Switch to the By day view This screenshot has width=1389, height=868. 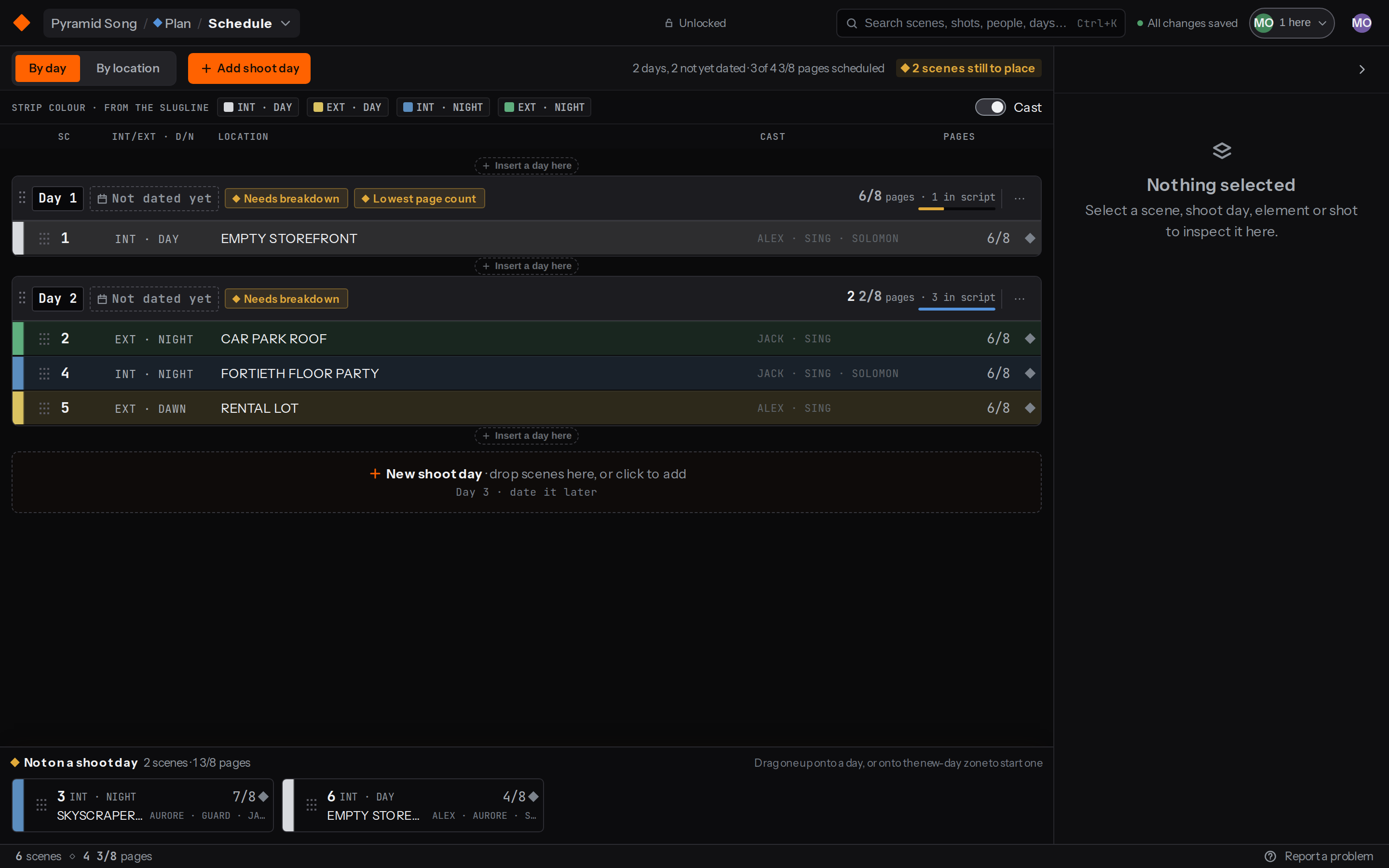tap(48, 68)
